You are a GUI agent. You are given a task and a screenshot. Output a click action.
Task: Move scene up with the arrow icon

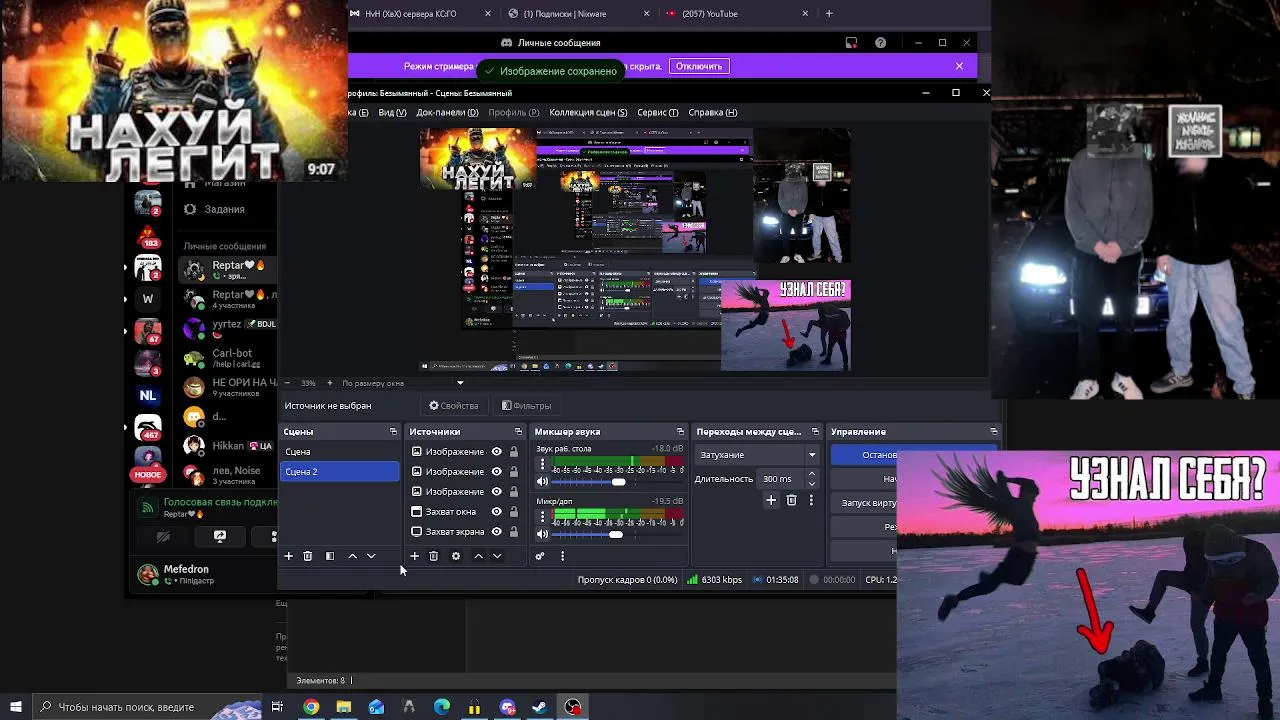pyautogui.click(x=352, y=556)
